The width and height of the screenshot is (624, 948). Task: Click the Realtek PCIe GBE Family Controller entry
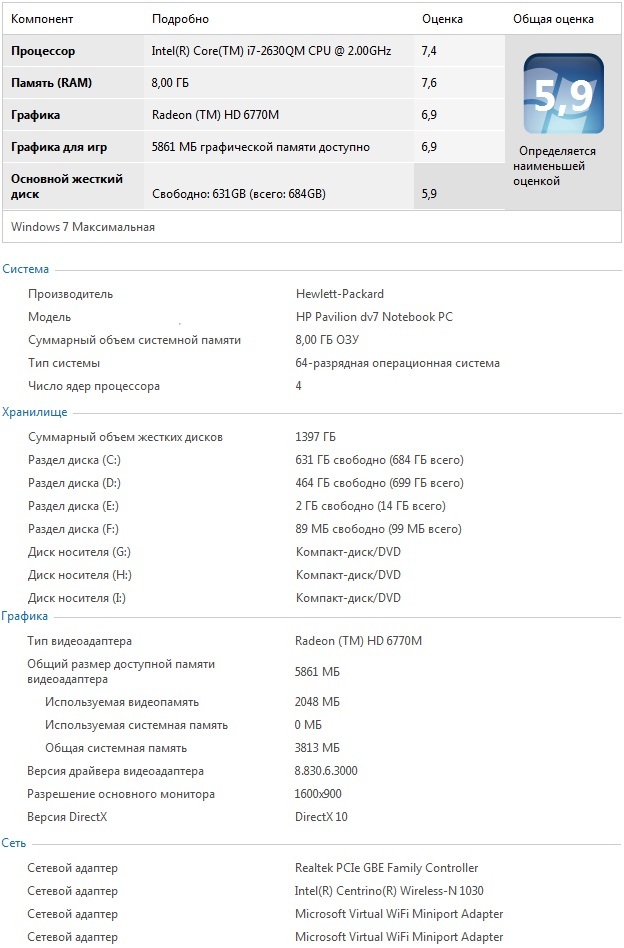click(x=386, y=868)
